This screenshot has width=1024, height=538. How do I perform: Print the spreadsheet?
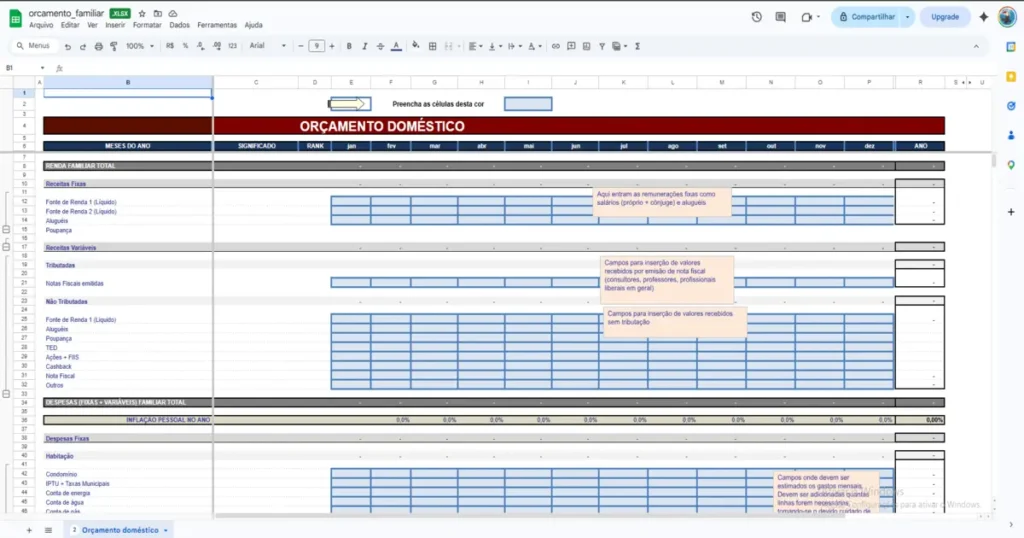pyautogui.click(x=99, y=46)
